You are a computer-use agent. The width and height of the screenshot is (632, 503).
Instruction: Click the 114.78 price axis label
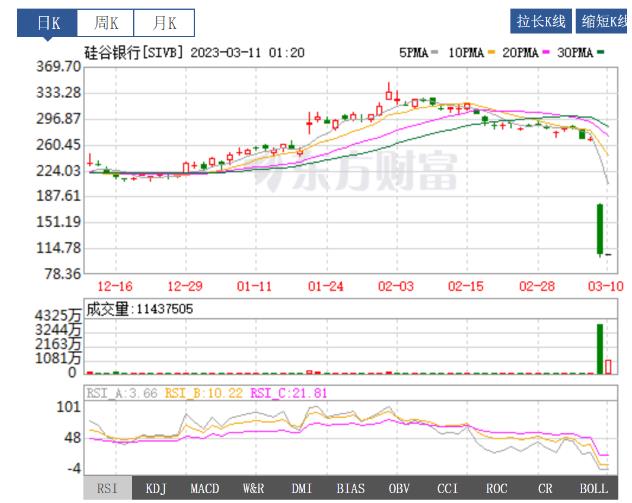[x=59, y=248]
